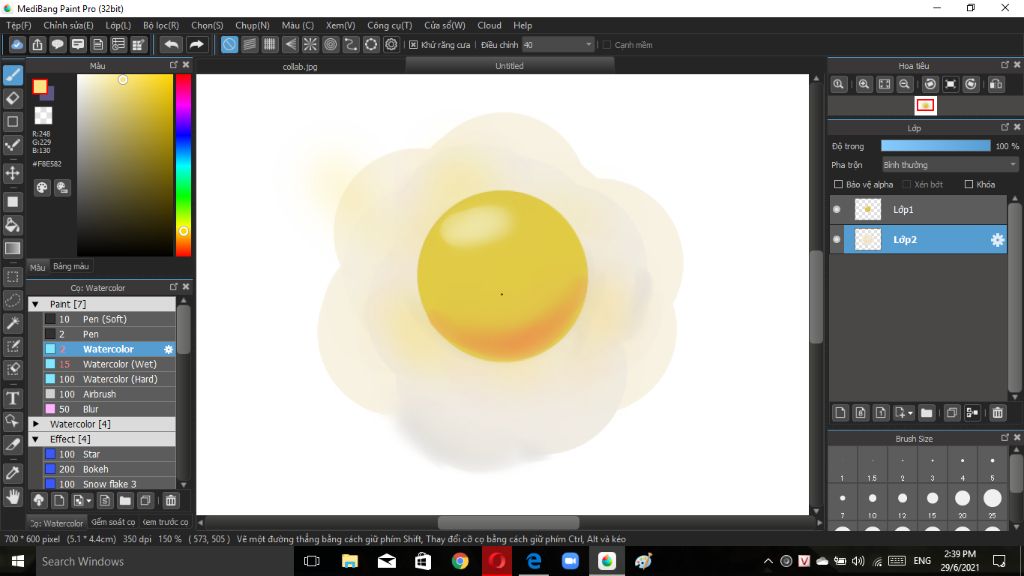Enable circle snap guide
The height and width of the screenshot is (576, 1024).
(330, 44)
